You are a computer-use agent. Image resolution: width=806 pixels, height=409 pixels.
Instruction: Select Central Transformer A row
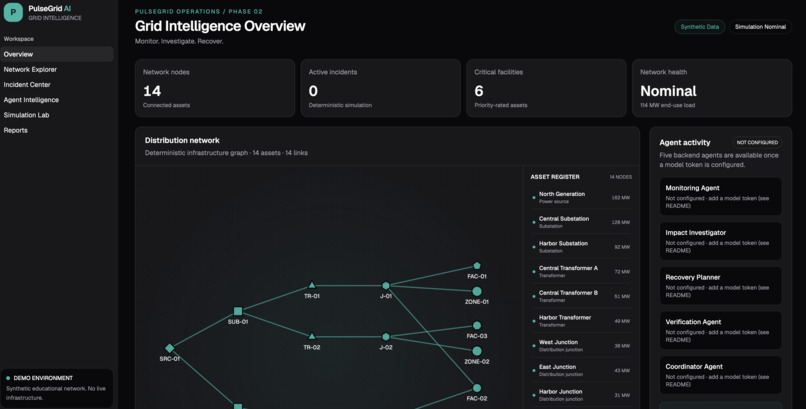pyautogui.click(x=581, y=271)
